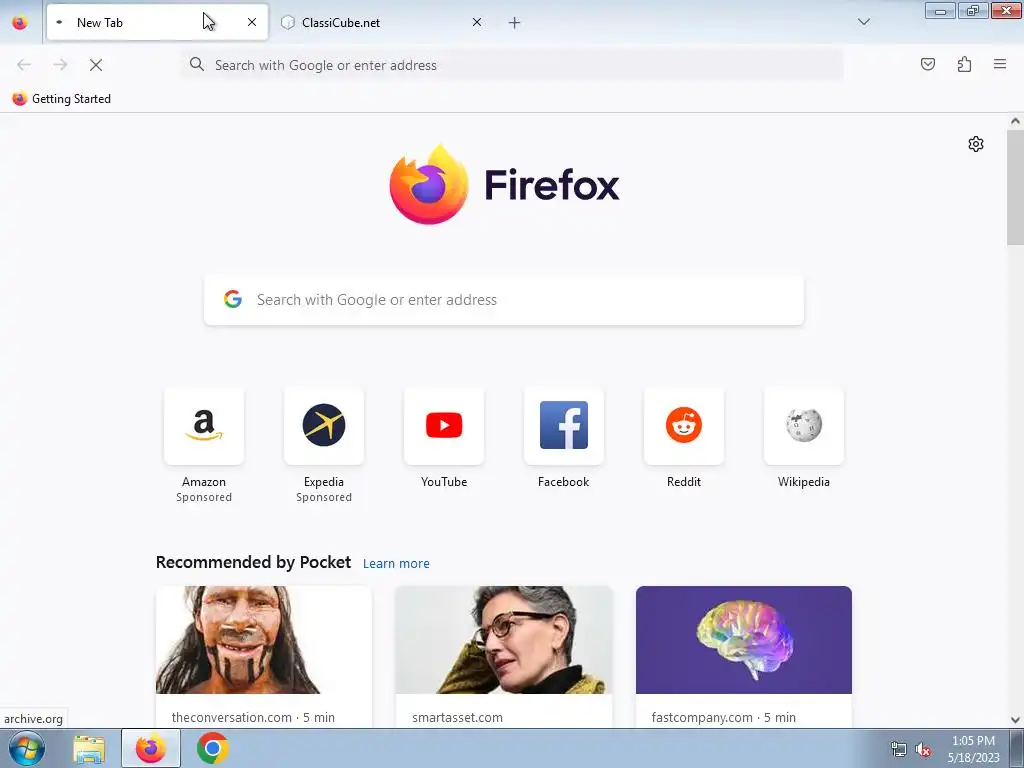
Task: Click the network tray icon
Action: 899,749
